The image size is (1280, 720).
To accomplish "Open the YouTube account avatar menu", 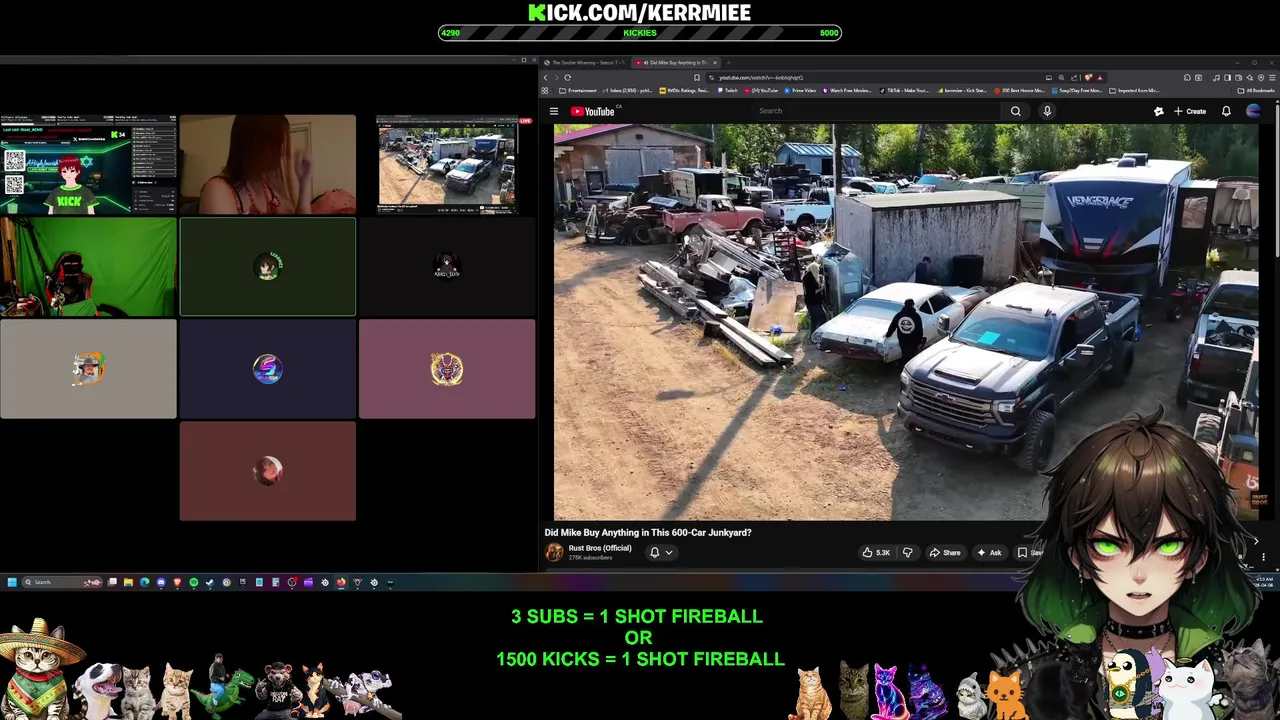I will (1253, 111).
